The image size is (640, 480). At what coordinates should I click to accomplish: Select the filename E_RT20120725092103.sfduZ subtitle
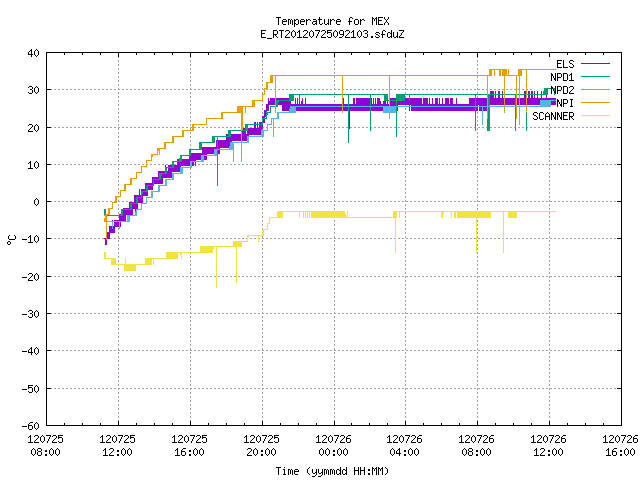coord(332,34)
